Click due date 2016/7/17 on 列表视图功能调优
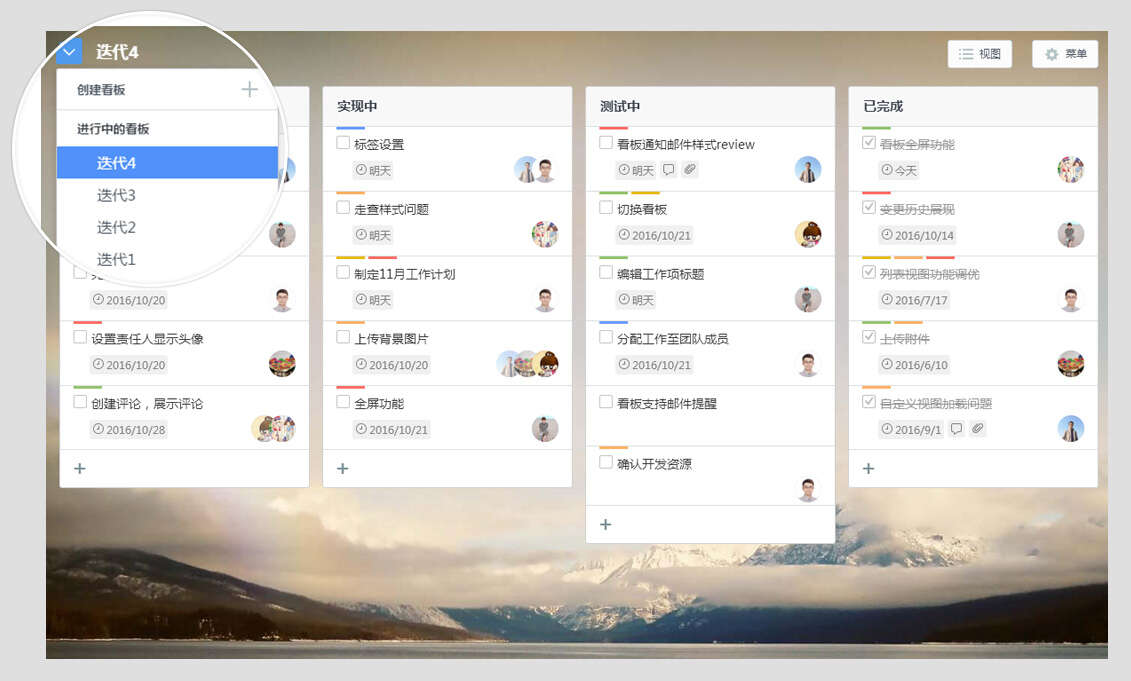This screenshot has height=681, width=1131. (x=915, y=300)
